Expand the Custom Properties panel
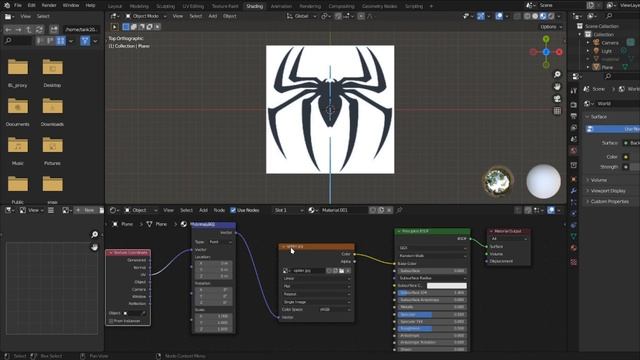Image resolution: width=640 pixels, height=360 pixels. click(609, 201)
